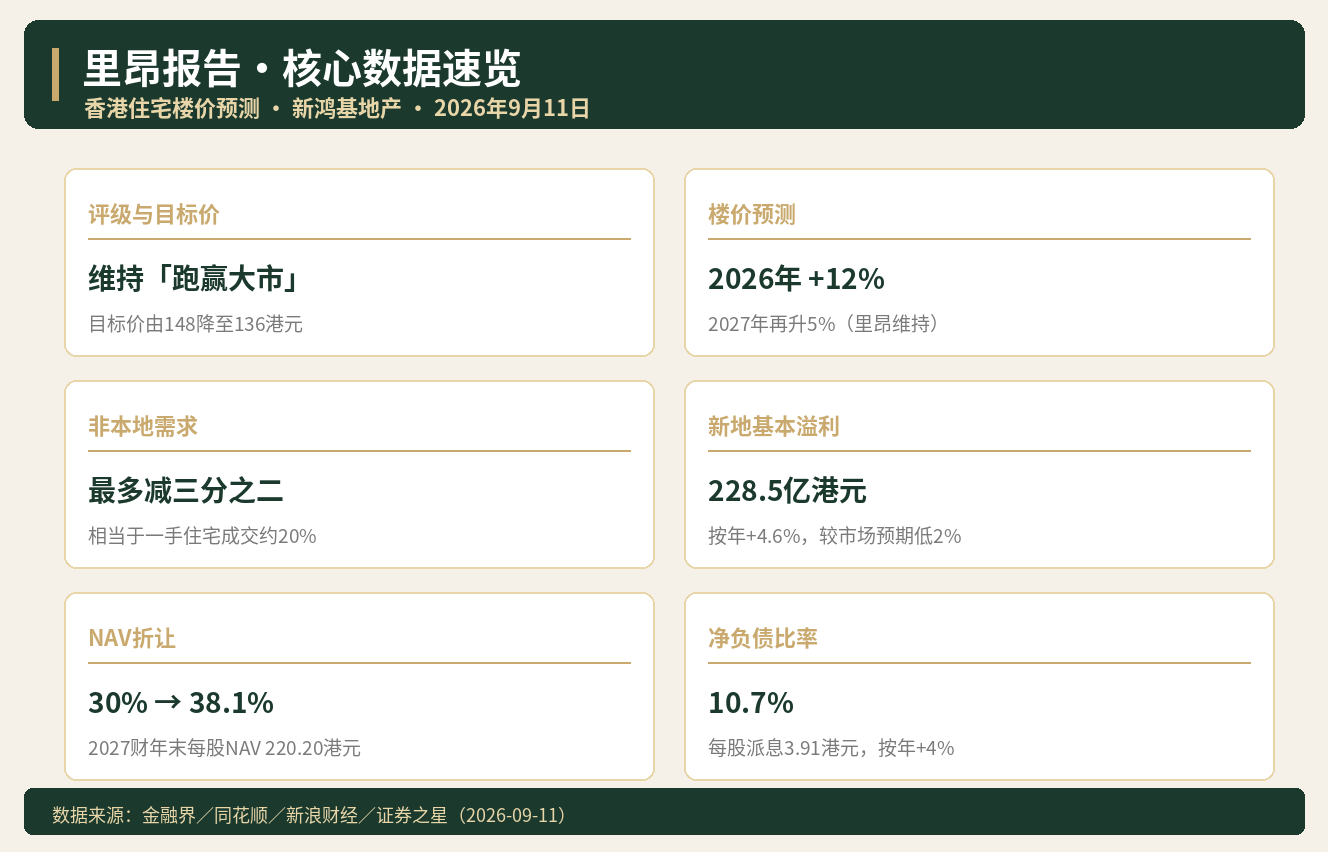1328x852 pixels.
Task: Click the note 按年+4.6%，较市场预期低2%
Action: click(x=834, y=536)
